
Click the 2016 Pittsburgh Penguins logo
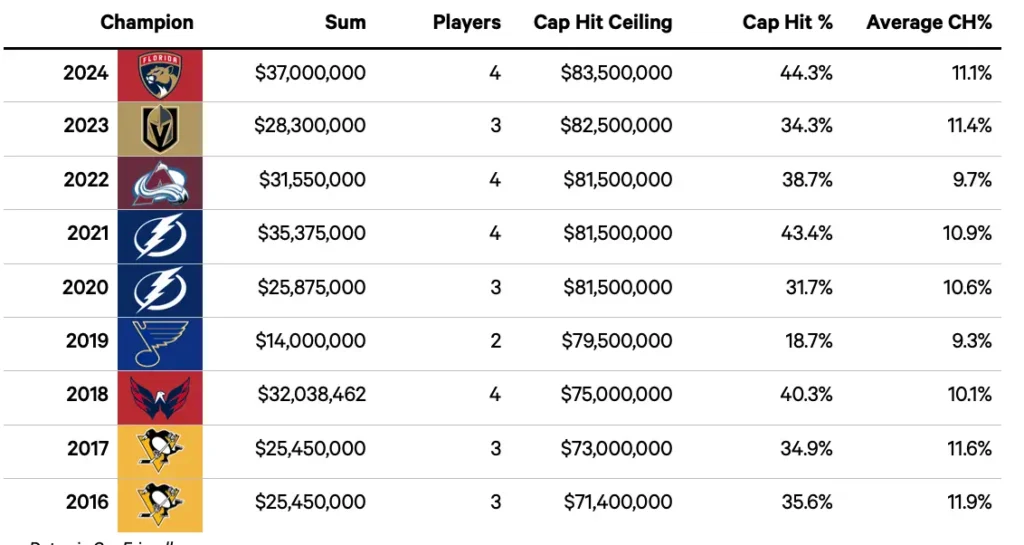click(160, 503)
